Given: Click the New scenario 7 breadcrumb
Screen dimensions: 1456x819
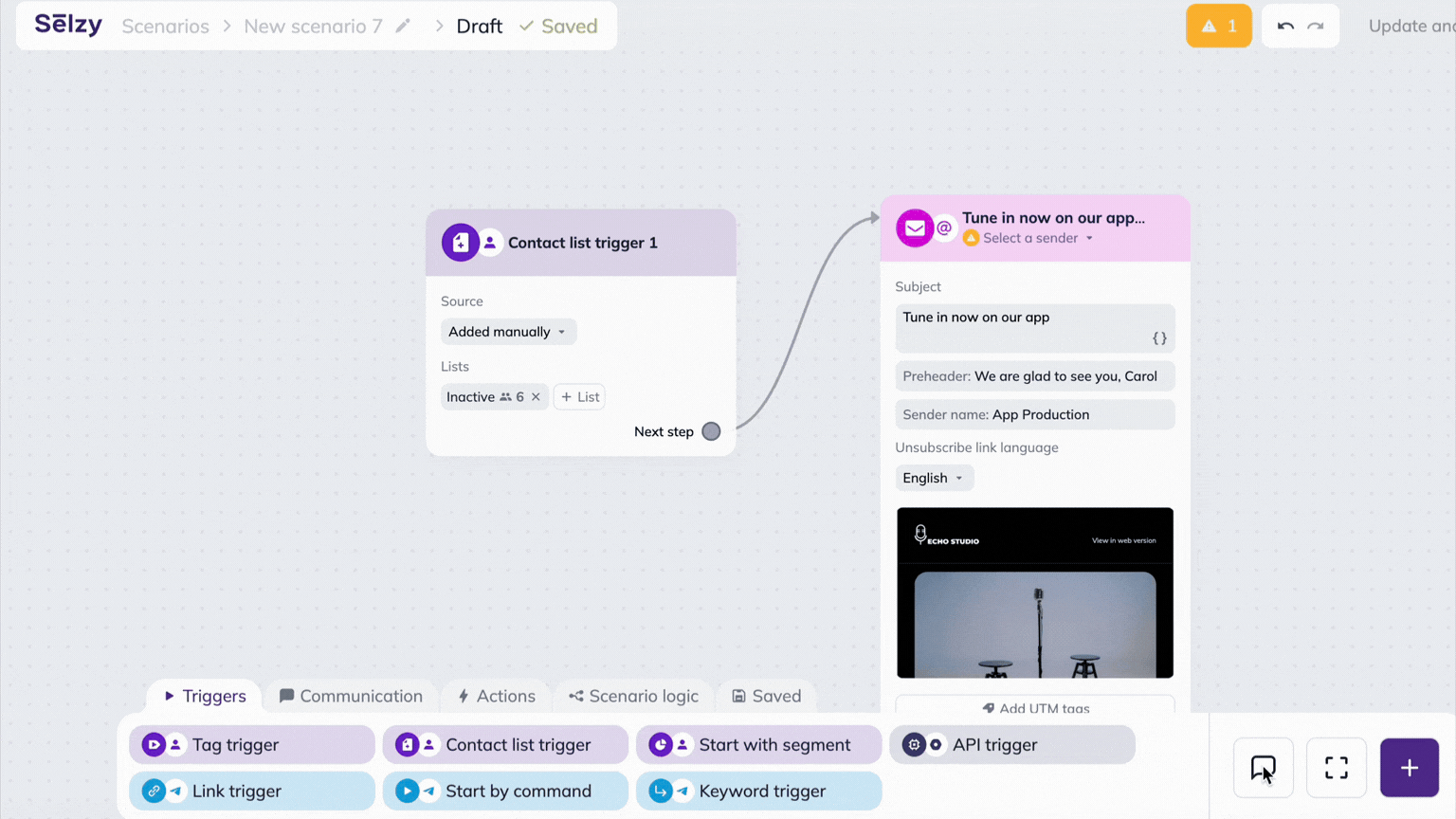Looking at the screenshot, I should [313, 26].
